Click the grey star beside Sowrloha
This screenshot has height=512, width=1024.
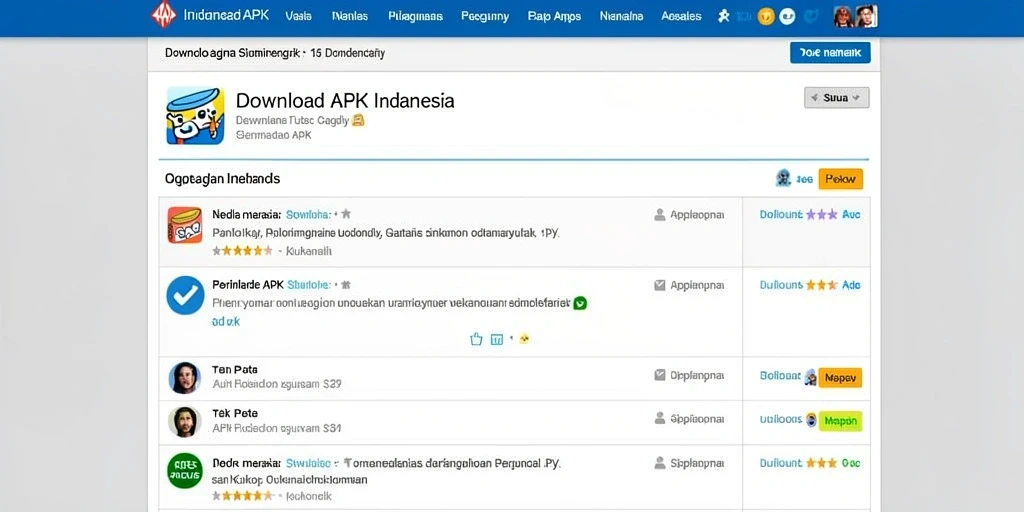[346, 214]
